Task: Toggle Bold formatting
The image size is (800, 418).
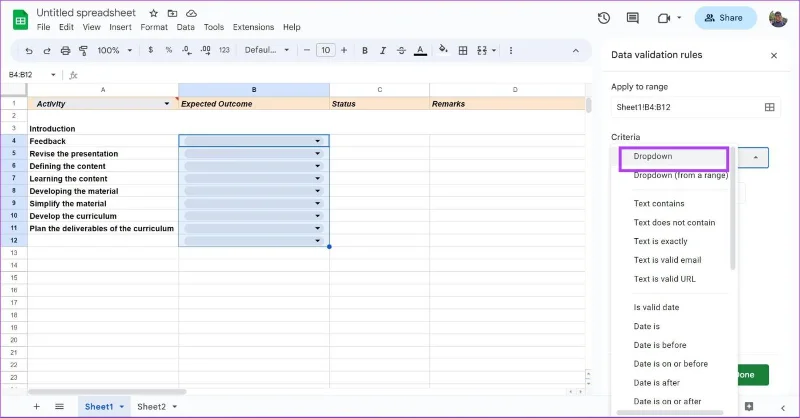Action: (365, 51)
